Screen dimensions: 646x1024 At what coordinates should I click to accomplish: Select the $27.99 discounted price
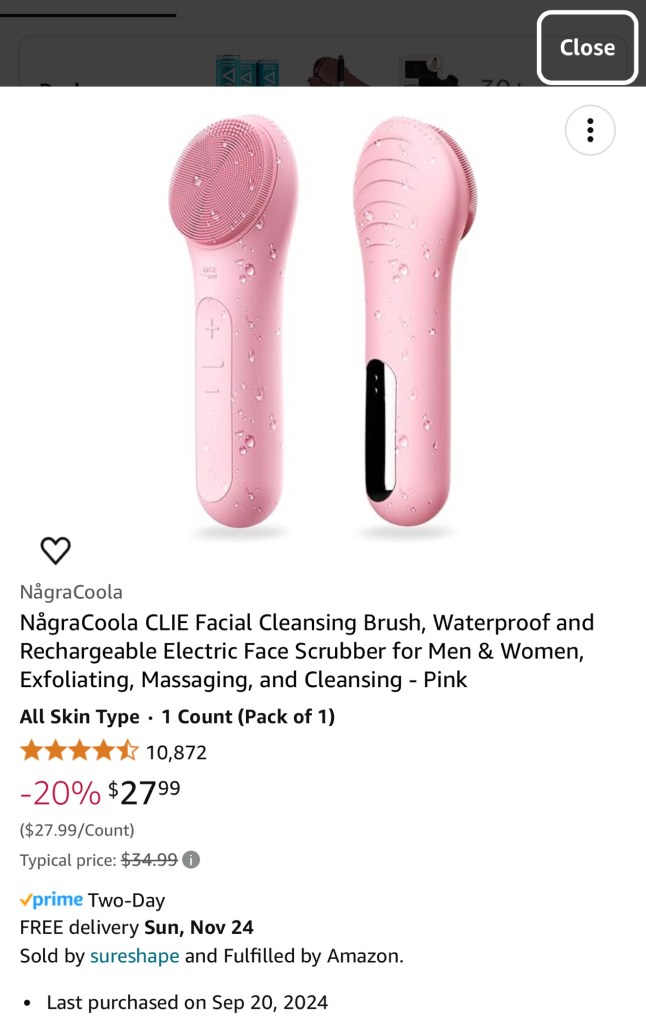click(144, 793)
